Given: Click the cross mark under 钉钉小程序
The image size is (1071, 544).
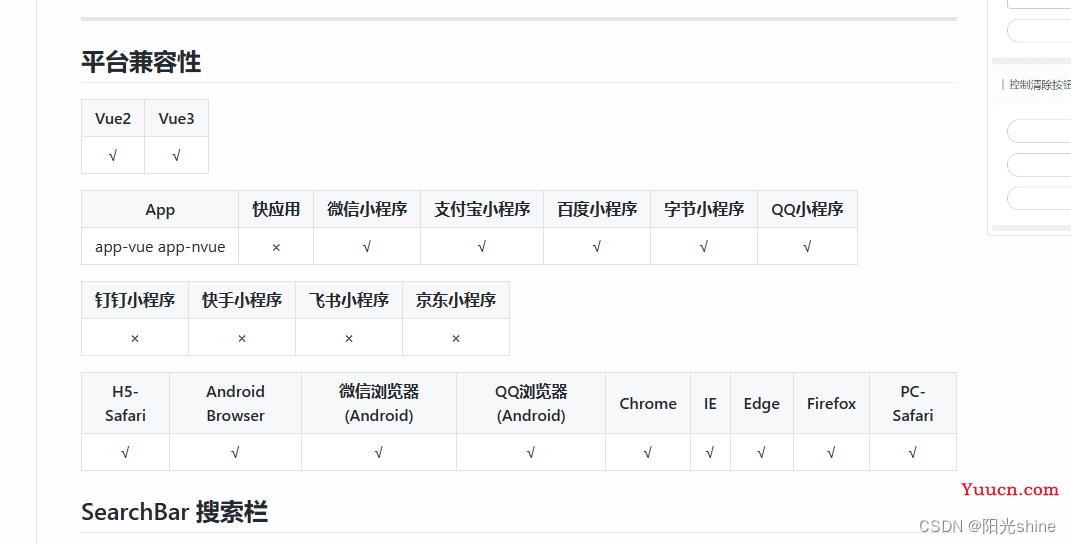Looking at the screenshot, I should [135, 338].
